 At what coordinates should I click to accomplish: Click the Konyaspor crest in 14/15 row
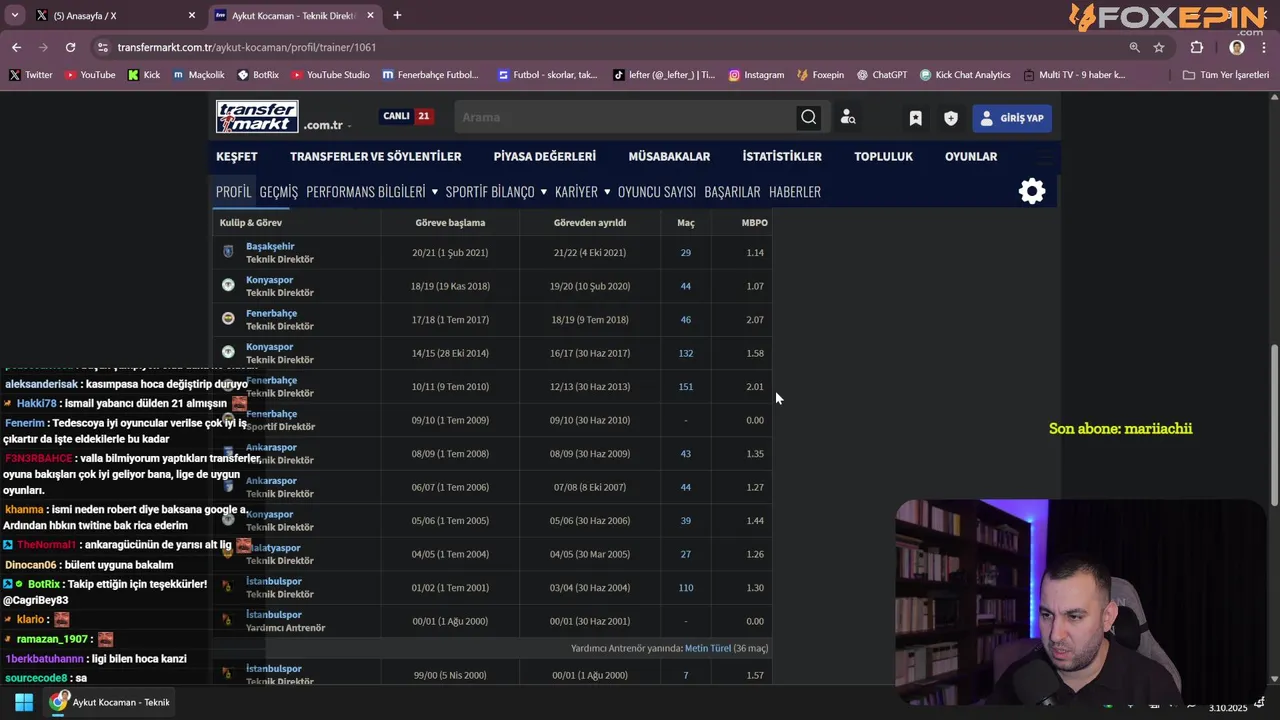click(x=228, y=353)
